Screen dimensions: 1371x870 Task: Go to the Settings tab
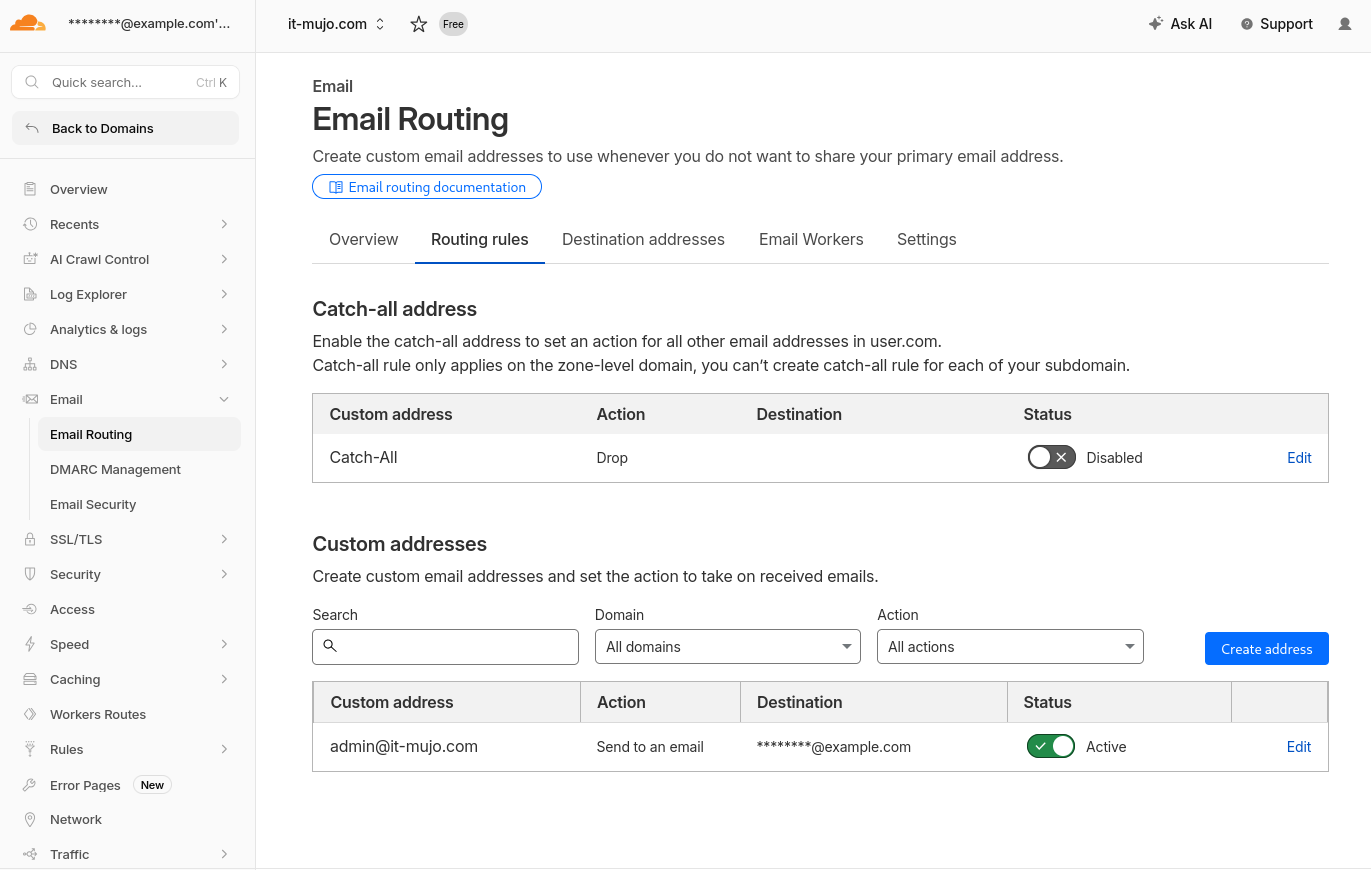(927, 239)
